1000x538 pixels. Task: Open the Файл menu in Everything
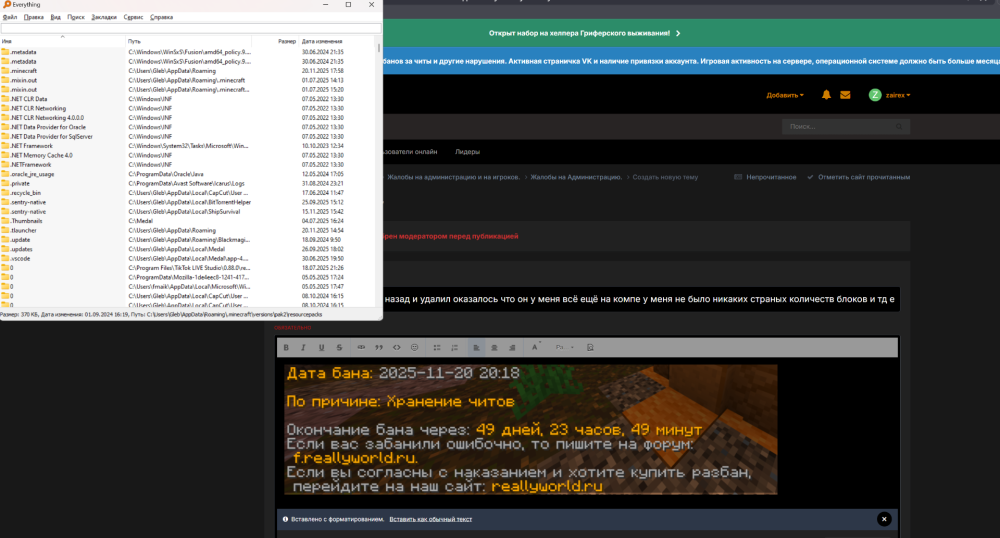coord(10,17)
